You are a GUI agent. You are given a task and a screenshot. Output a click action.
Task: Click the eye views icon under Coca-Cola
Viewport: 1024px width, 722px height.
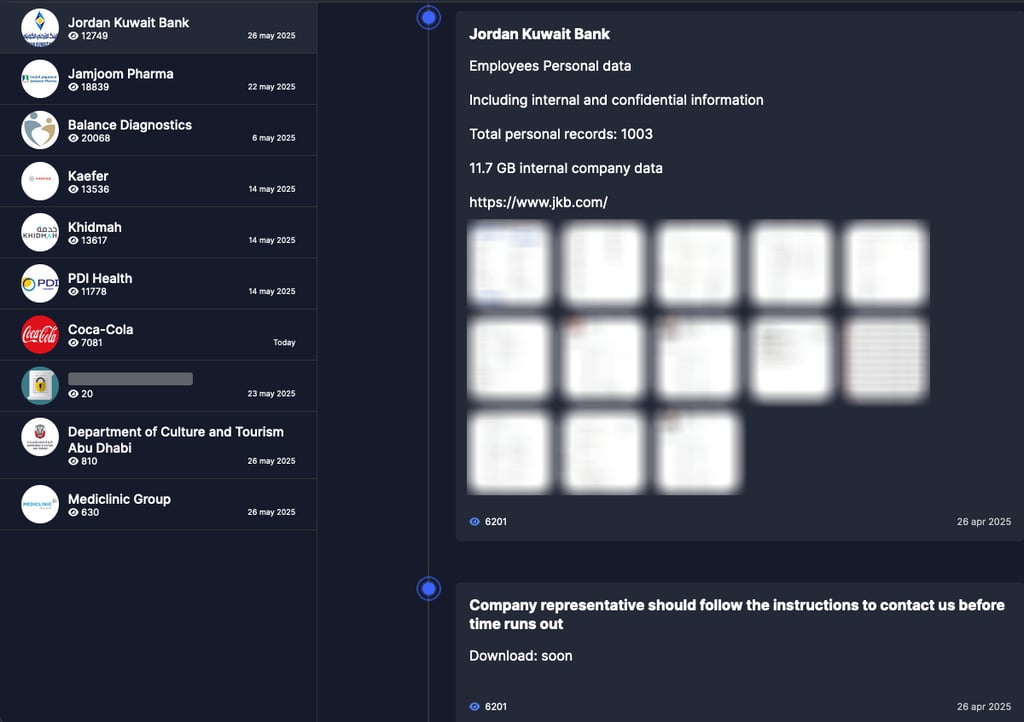73,343
